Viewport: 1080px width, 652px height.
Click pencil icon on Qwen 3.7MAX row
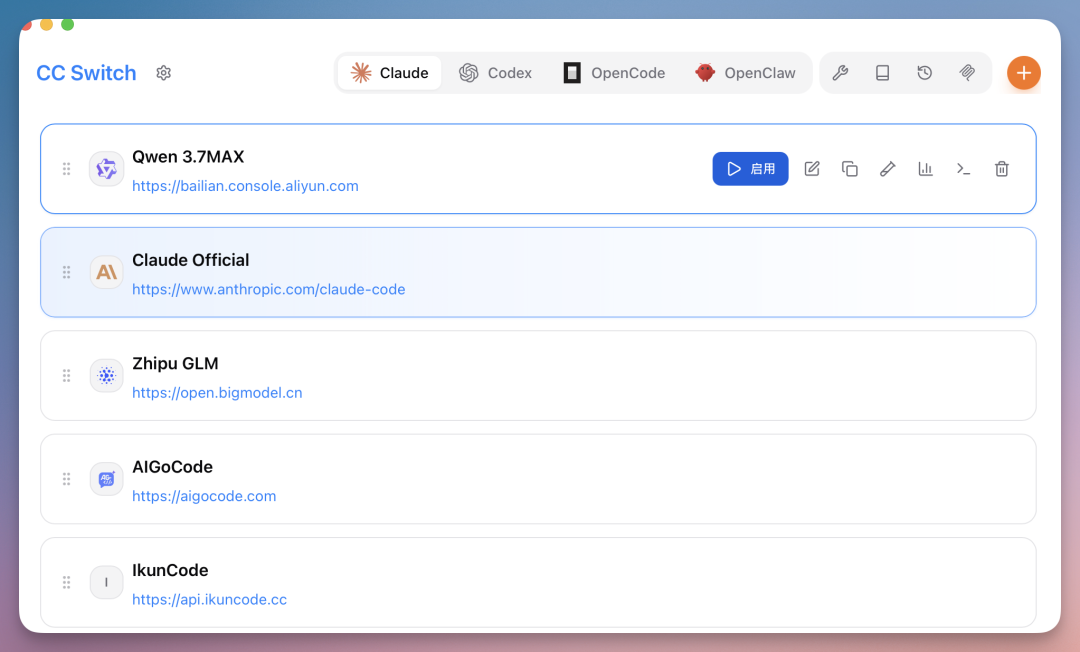click(x=888, y=169)
